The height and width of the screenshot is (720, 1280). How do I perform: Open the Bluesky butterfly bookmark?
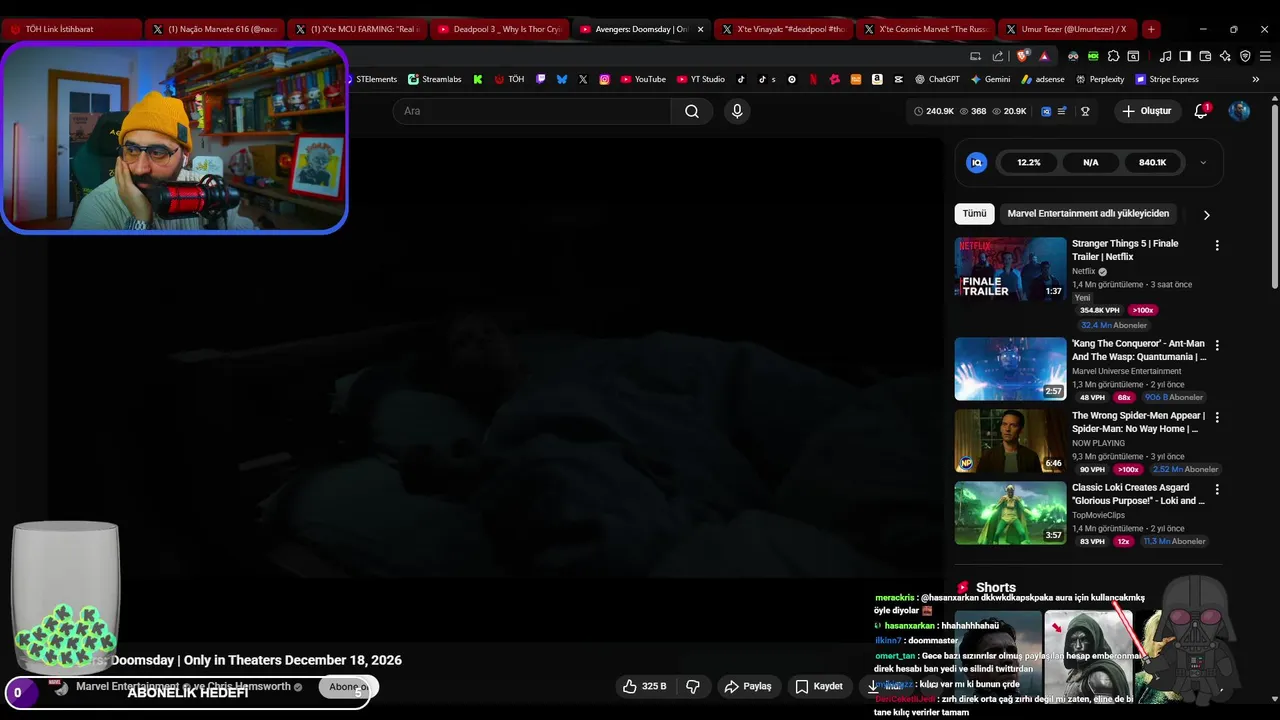point(561,79)
